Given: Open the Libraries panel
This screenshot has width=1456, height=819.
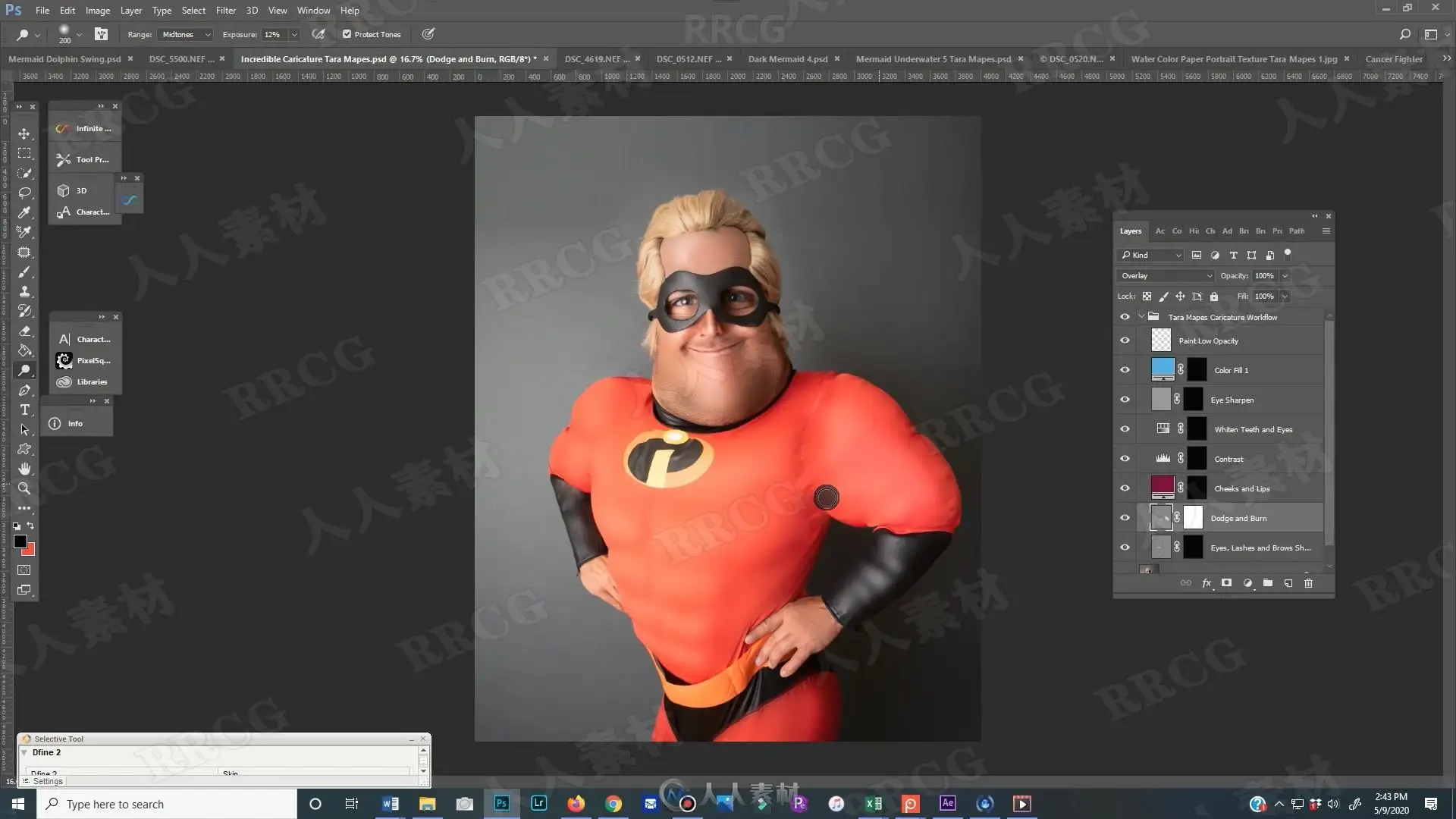Looking at the screenshot, I should [x=85, y=382].
